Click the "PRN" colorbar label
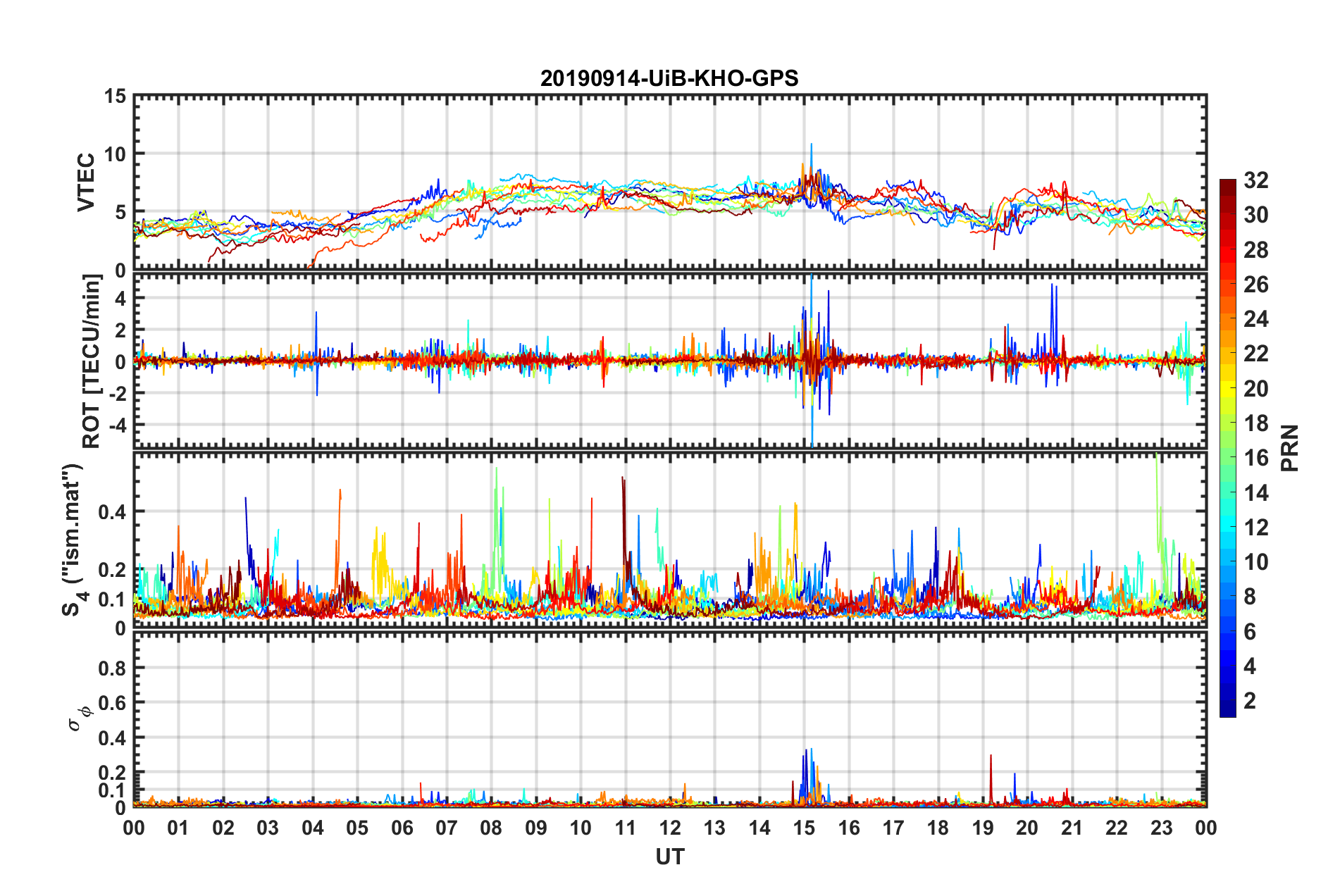This screenshot has height=896, width=1340. 1290,448
